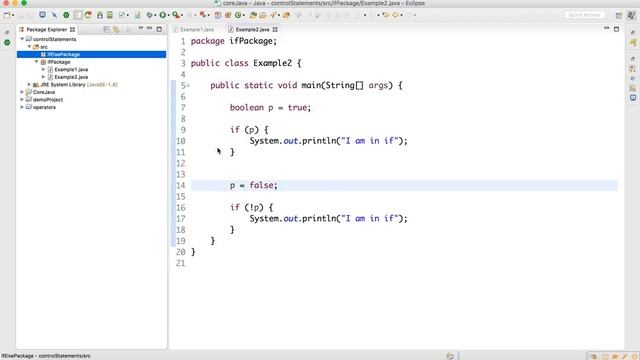640x360 pixels.
Task: Click the Open Perspective icon
Action: coord(619,15)
